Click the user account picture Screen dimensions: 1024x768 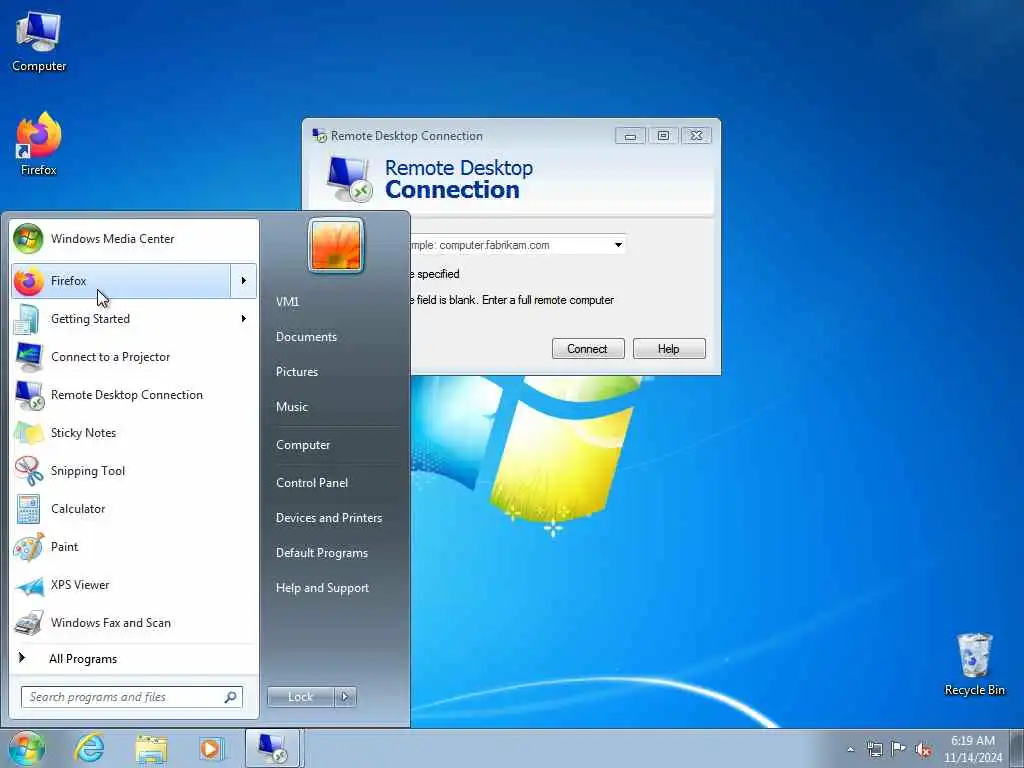click(336, 246)
